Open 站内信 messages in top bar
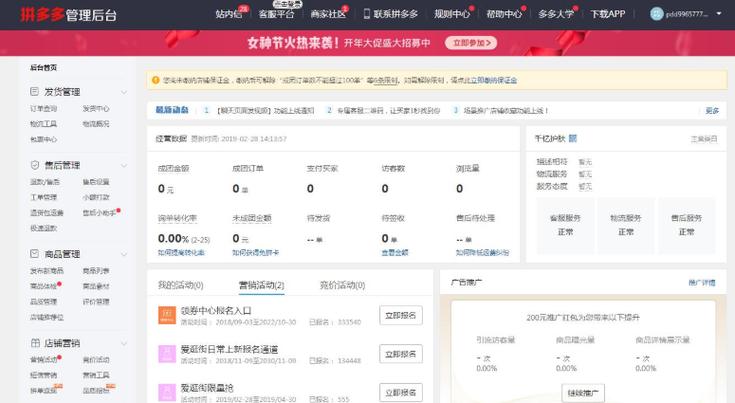 pyautogui.click(x=229, y=14)
